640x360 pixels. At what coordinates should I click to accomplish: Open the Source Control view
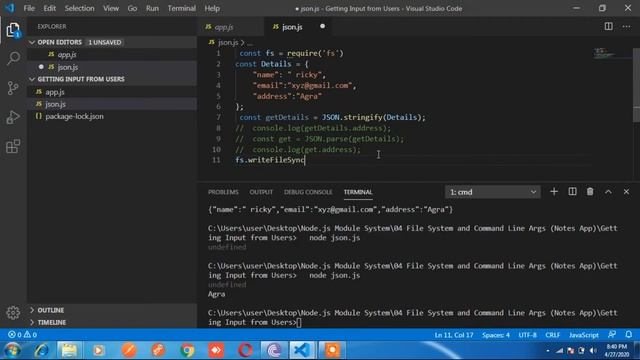[13, 88]
